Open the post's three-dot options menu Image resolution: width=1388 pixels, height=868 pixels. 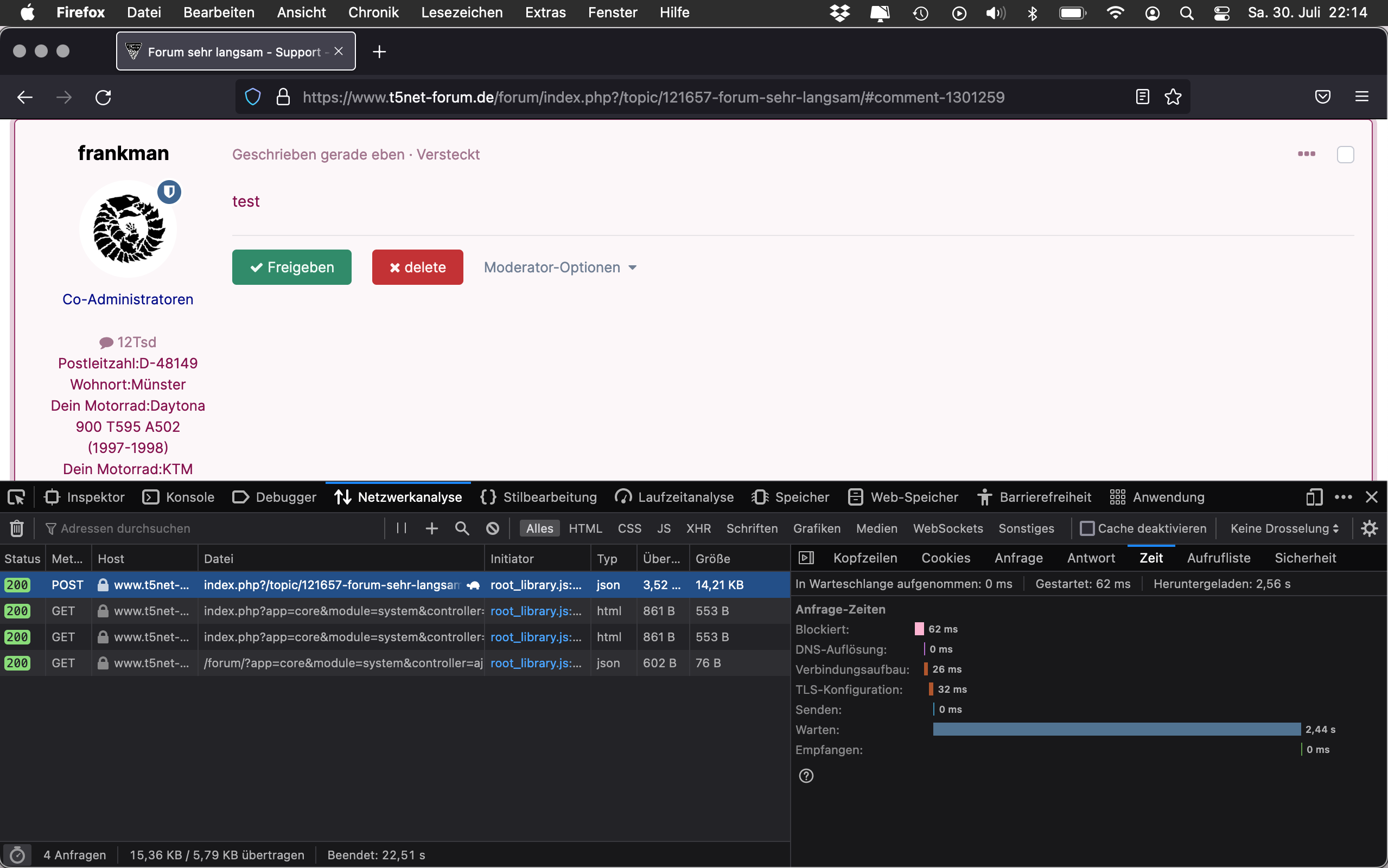point(1307,154)
